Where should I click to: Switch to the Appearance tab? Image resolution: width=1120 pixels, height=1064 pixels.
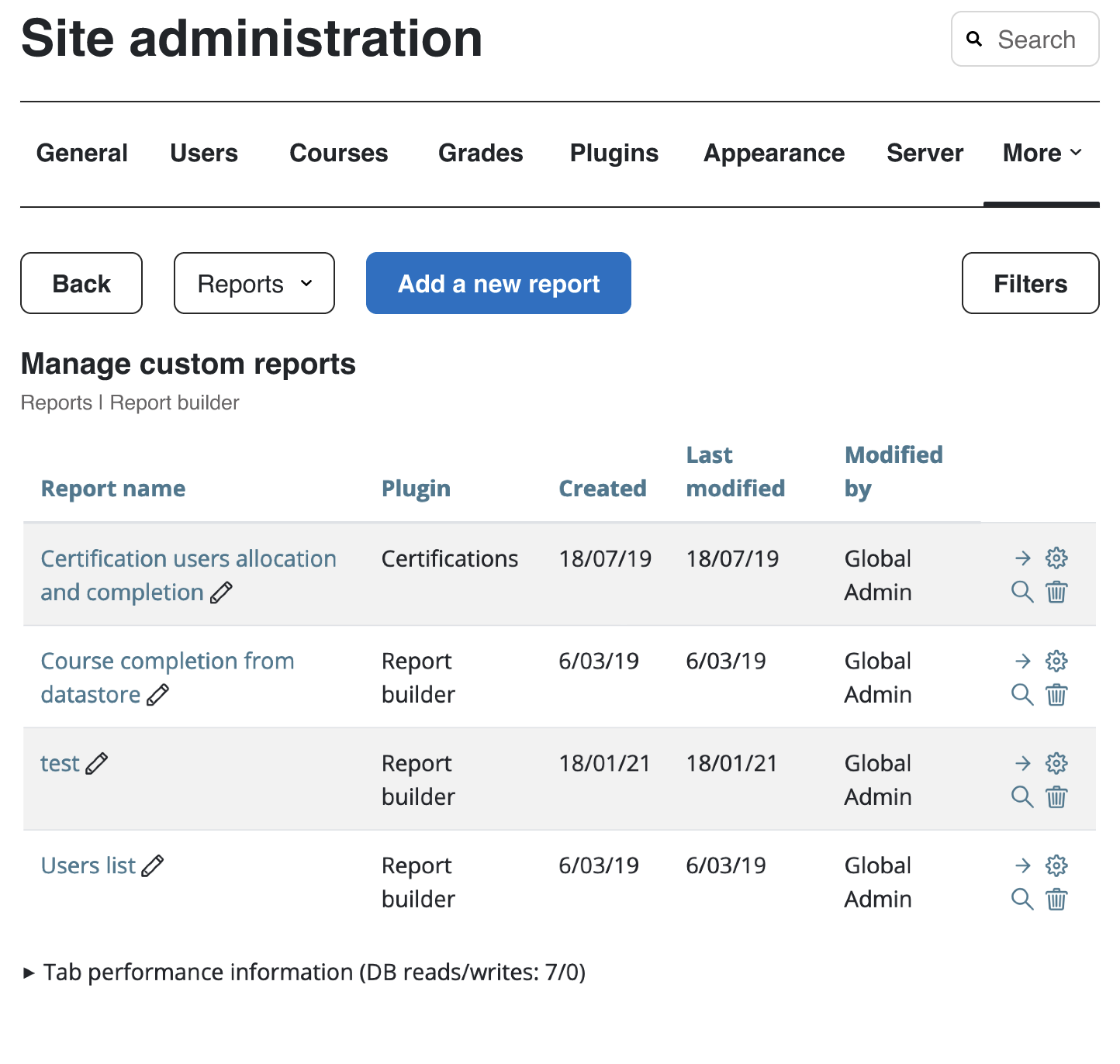tap(774, 153)
